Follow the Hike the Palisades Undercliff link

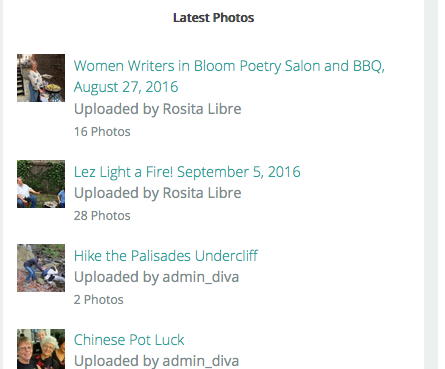[x=166, y=256]
